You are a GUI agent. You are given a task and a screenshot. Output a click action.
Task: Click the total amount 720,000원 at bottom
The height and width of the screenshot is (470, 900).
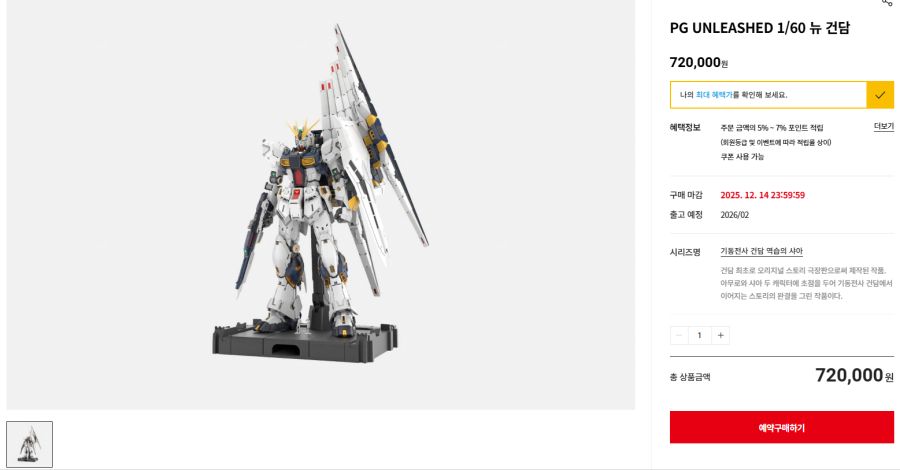854,375
